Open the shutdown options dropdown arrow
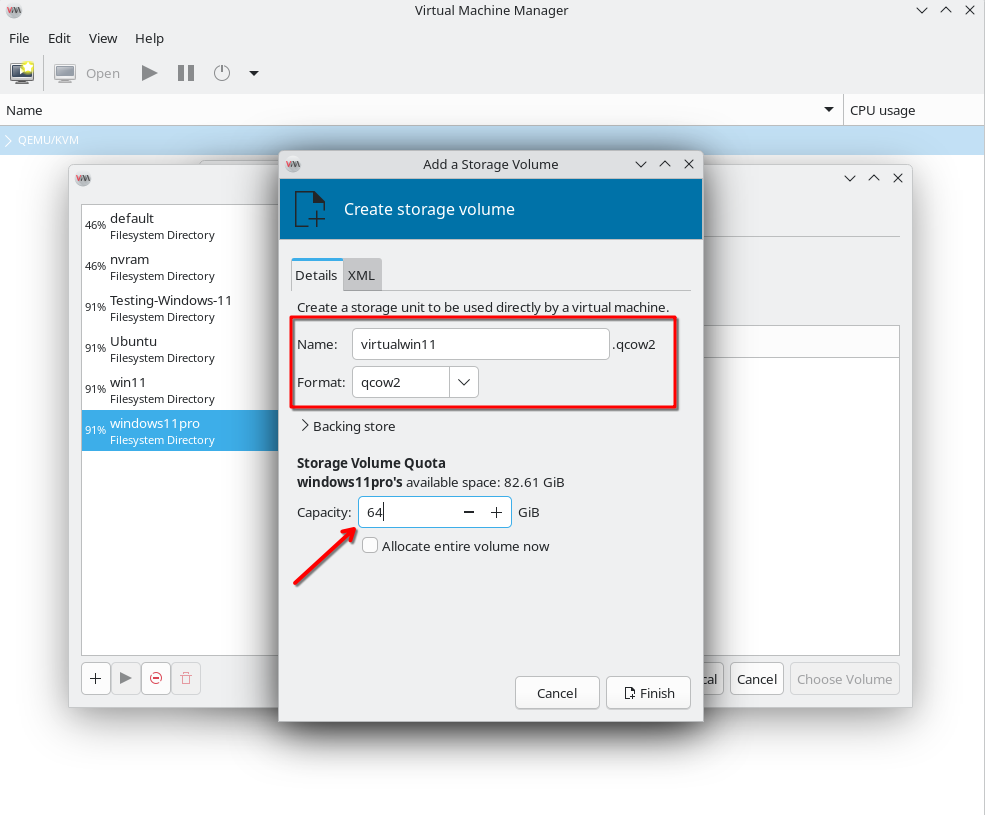 [254, 73]
